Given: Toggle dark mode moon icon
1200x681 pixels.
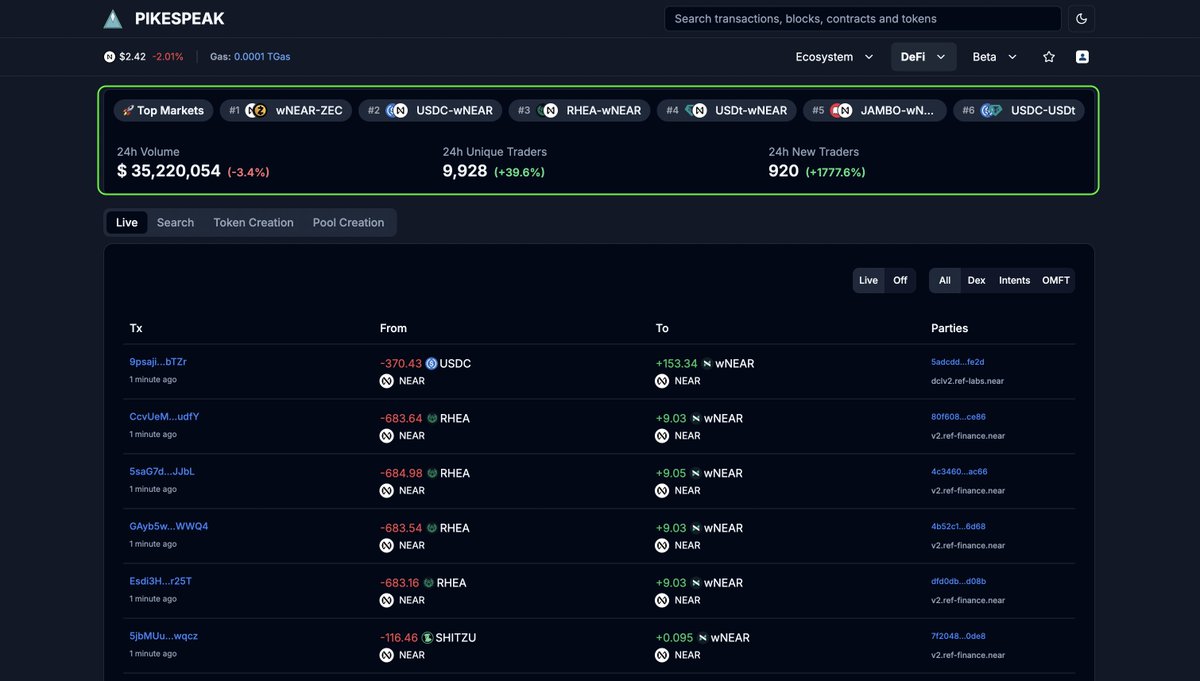Looking at the screenshot, I should coord(1081,19).
